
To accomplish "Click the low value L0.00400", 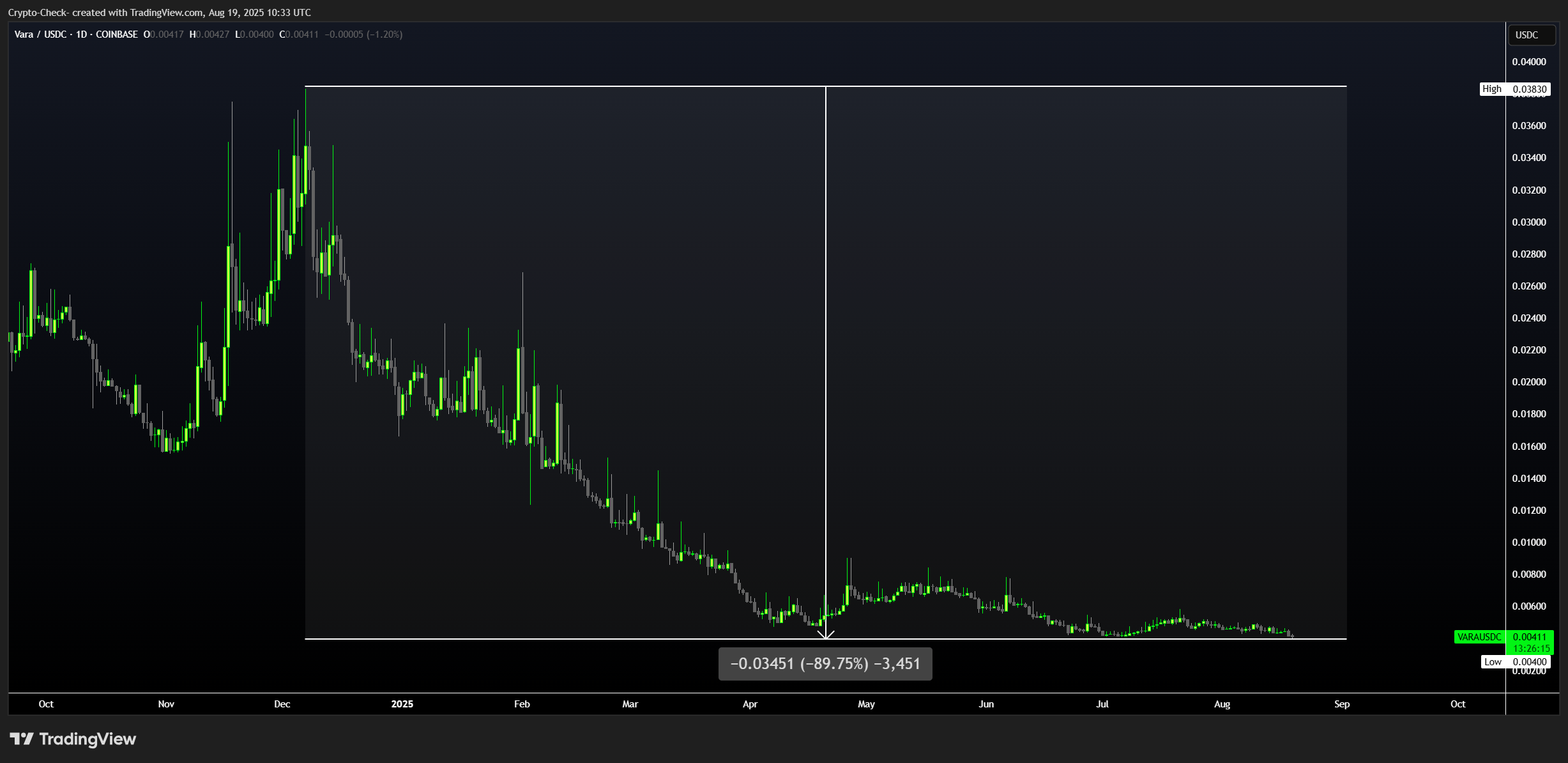I will click(254, 35).
